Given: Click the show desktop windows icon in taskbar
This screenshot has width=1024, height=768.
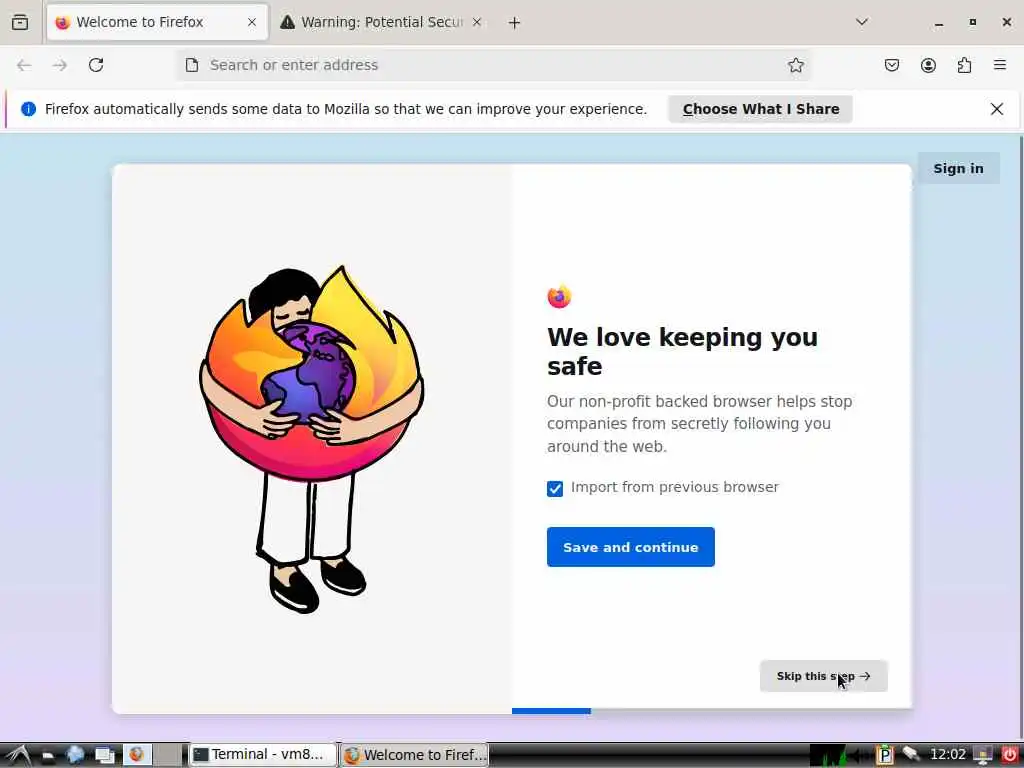Looking at the screenshot, I should [x=104, y=756].
